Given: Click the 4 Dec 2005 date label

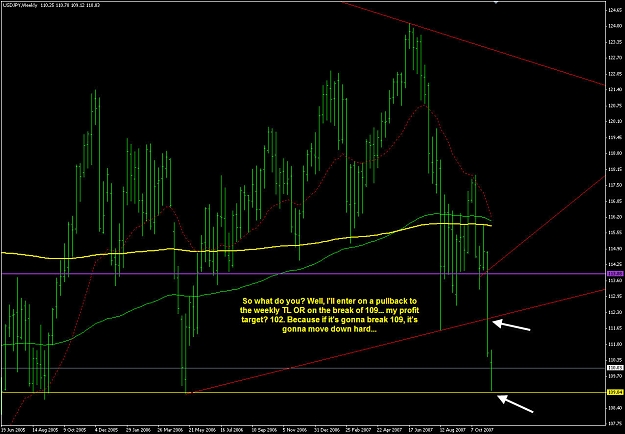Looking at the screenshot, I should tap(107, 430).
